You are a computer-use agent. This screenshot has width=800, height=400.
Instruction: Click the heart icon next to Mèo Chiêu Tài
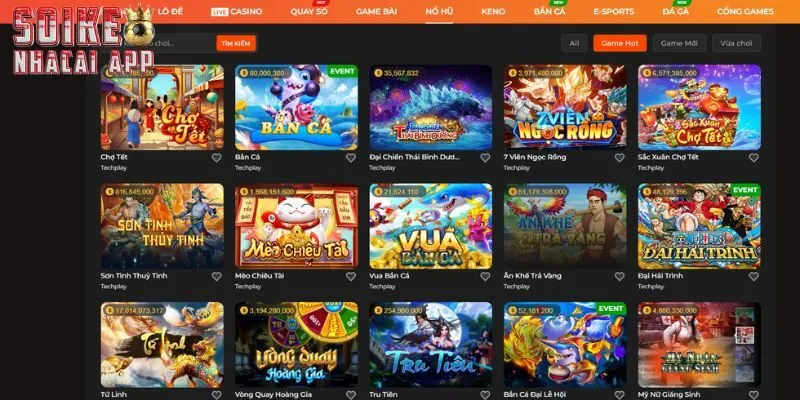pos(351,276)
